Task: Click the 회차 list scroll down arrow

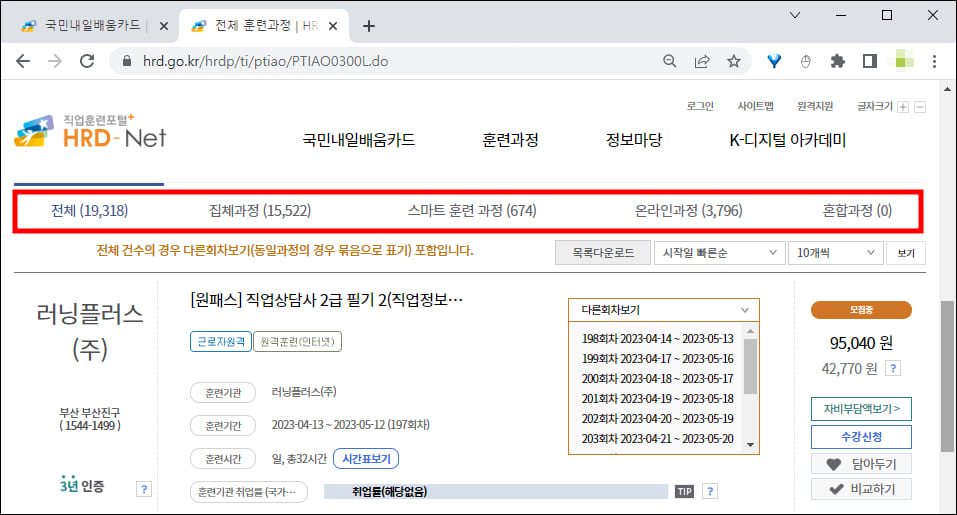Action: 751,445
